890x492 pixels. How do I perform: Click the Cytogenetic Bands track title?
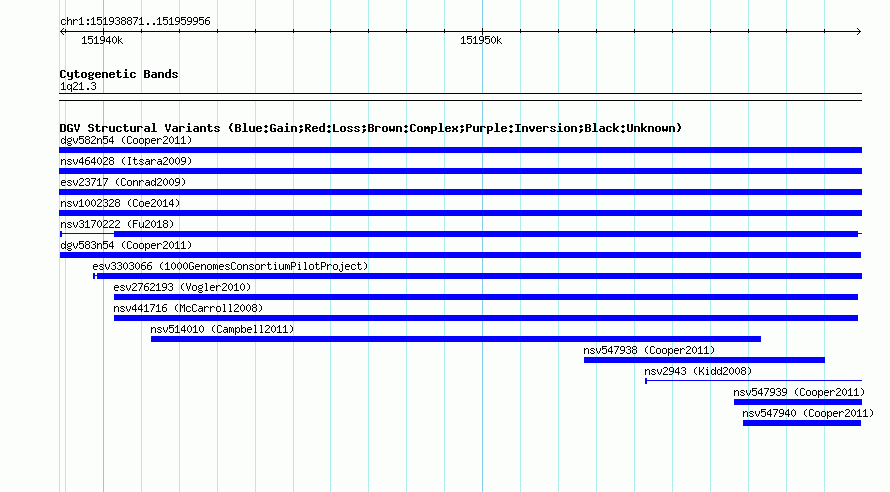(119, 74)
